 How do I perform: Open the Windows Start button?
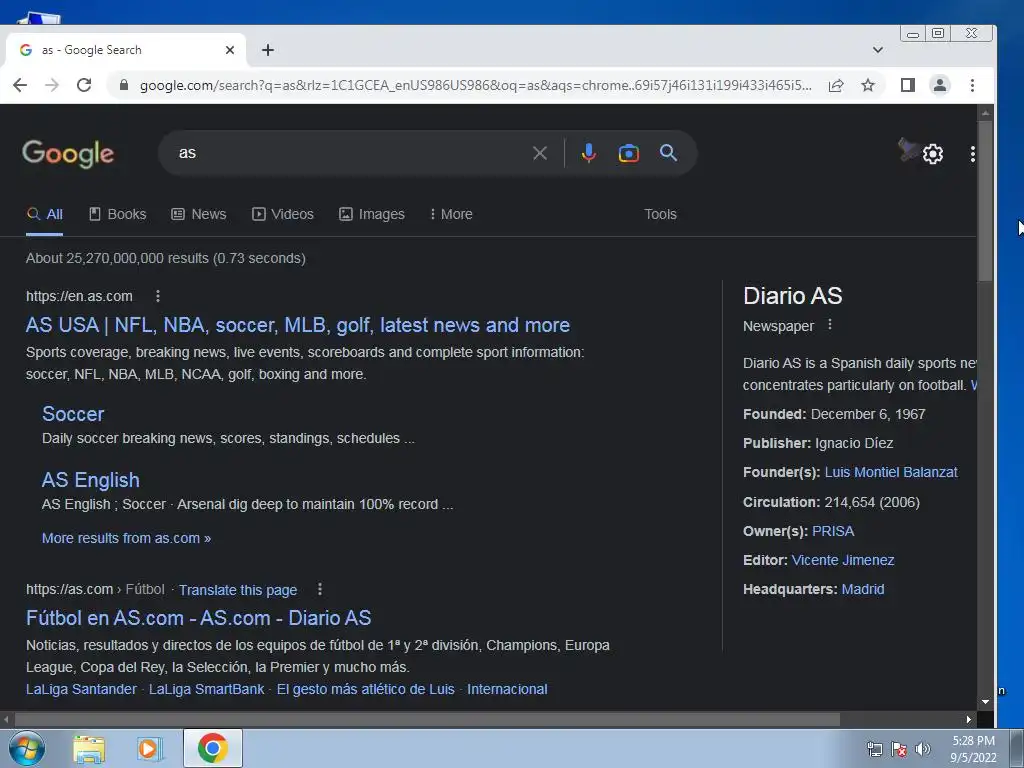27,748
